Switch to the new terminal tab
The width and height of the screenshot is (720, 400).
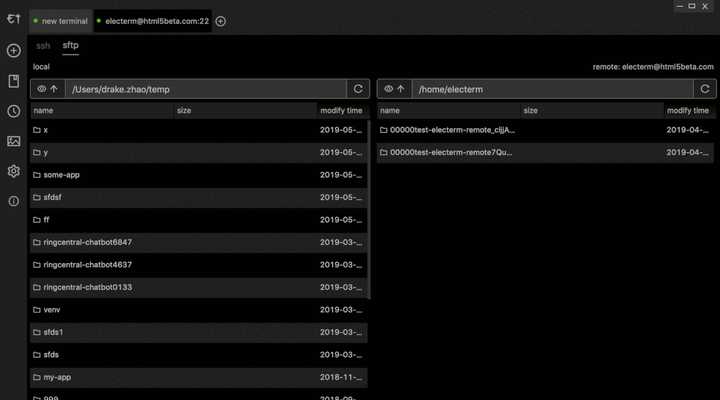point(61,21)
